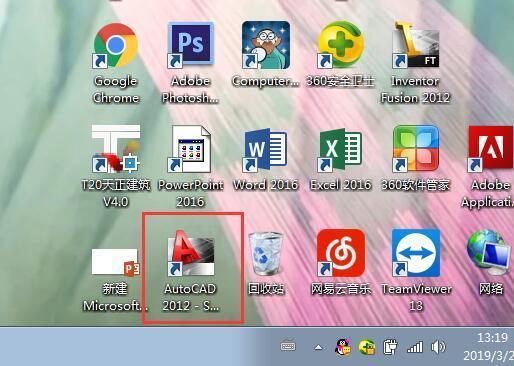Viewport: 514px width, 366px height.
Task: Open the volume speaker tray icon
Action: point(438,347)
